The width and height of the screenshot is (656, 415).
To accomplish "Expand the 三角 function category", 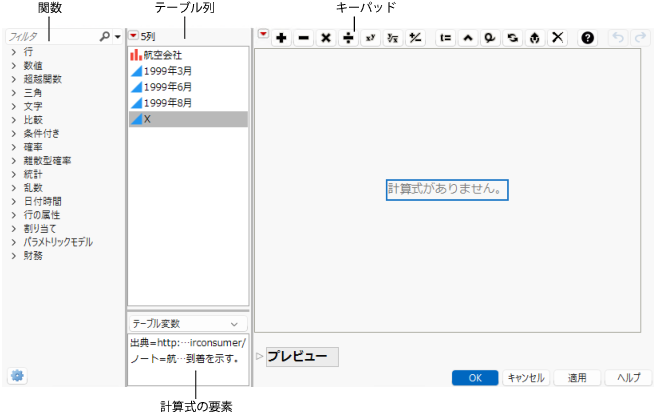I will pyautogui.click(x=14, y=93).
